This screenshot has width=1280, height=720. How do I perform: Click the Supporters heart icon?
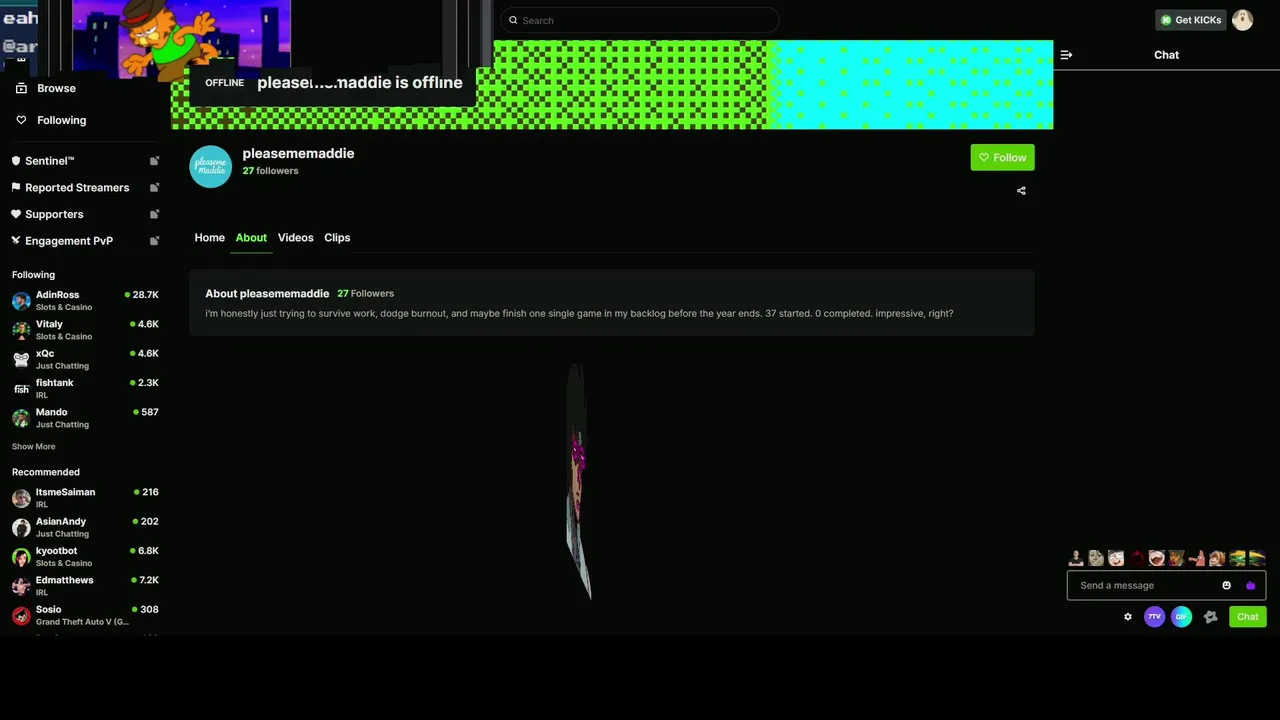tap(16, 214)
